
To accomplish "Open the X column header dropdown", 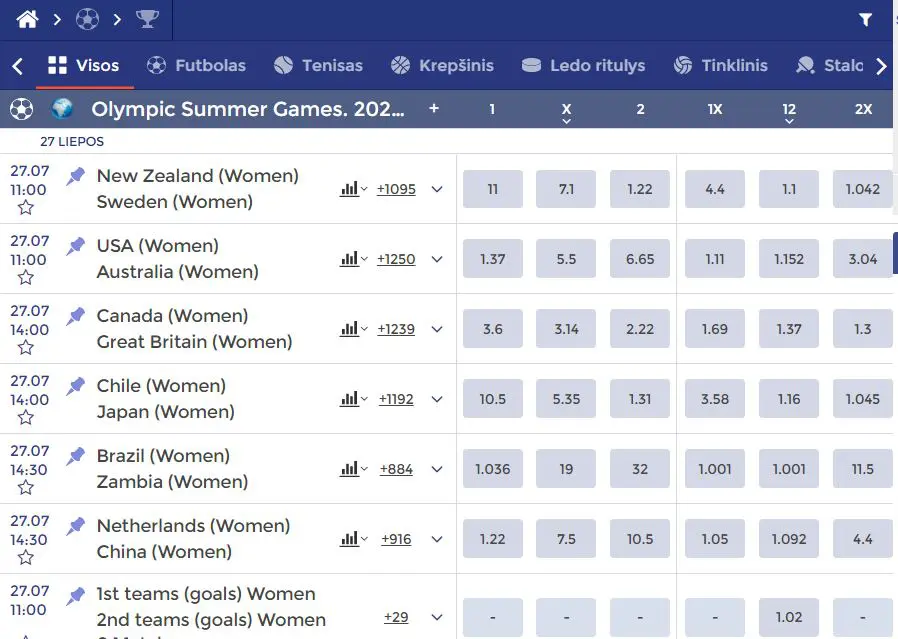I will [566, 112].
